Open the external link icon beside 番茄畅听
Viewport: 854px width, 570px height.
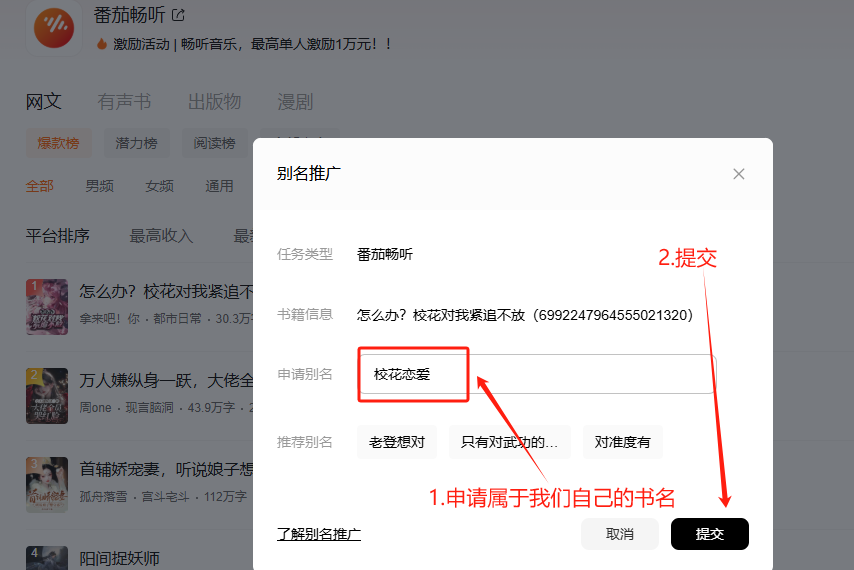point(178,15)
